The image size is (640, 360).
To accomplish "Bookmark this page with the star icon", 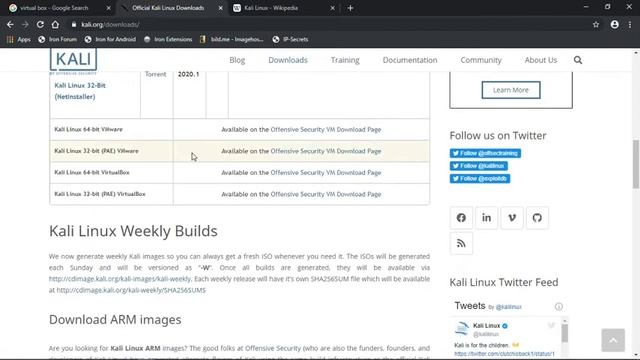I will coord(596,24).
